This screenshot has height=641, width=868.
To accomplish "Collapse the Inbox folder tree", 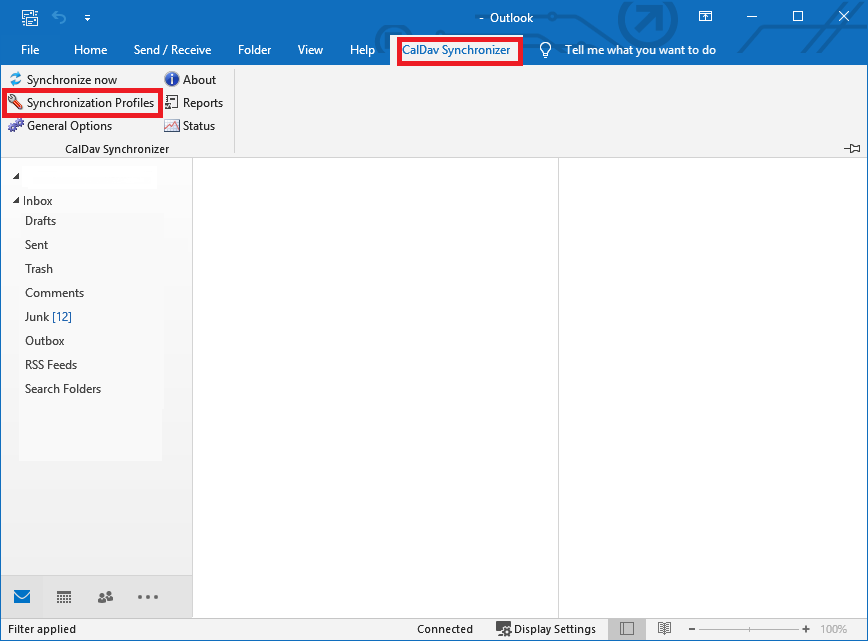I will (16, 201).
